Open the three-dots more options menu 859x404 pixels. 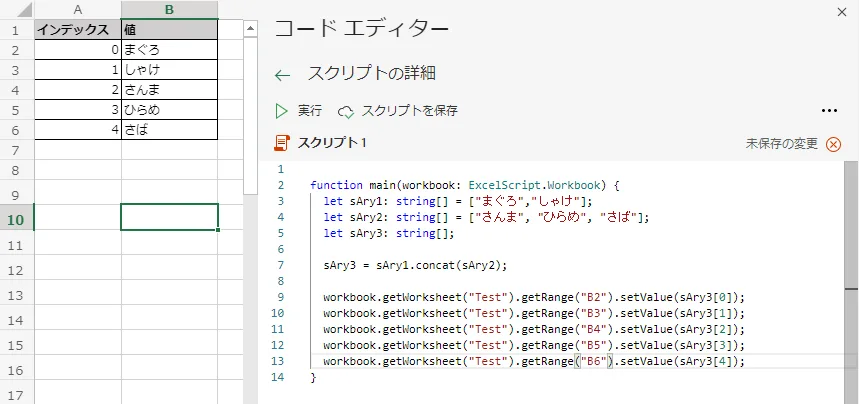click(829, 111)
